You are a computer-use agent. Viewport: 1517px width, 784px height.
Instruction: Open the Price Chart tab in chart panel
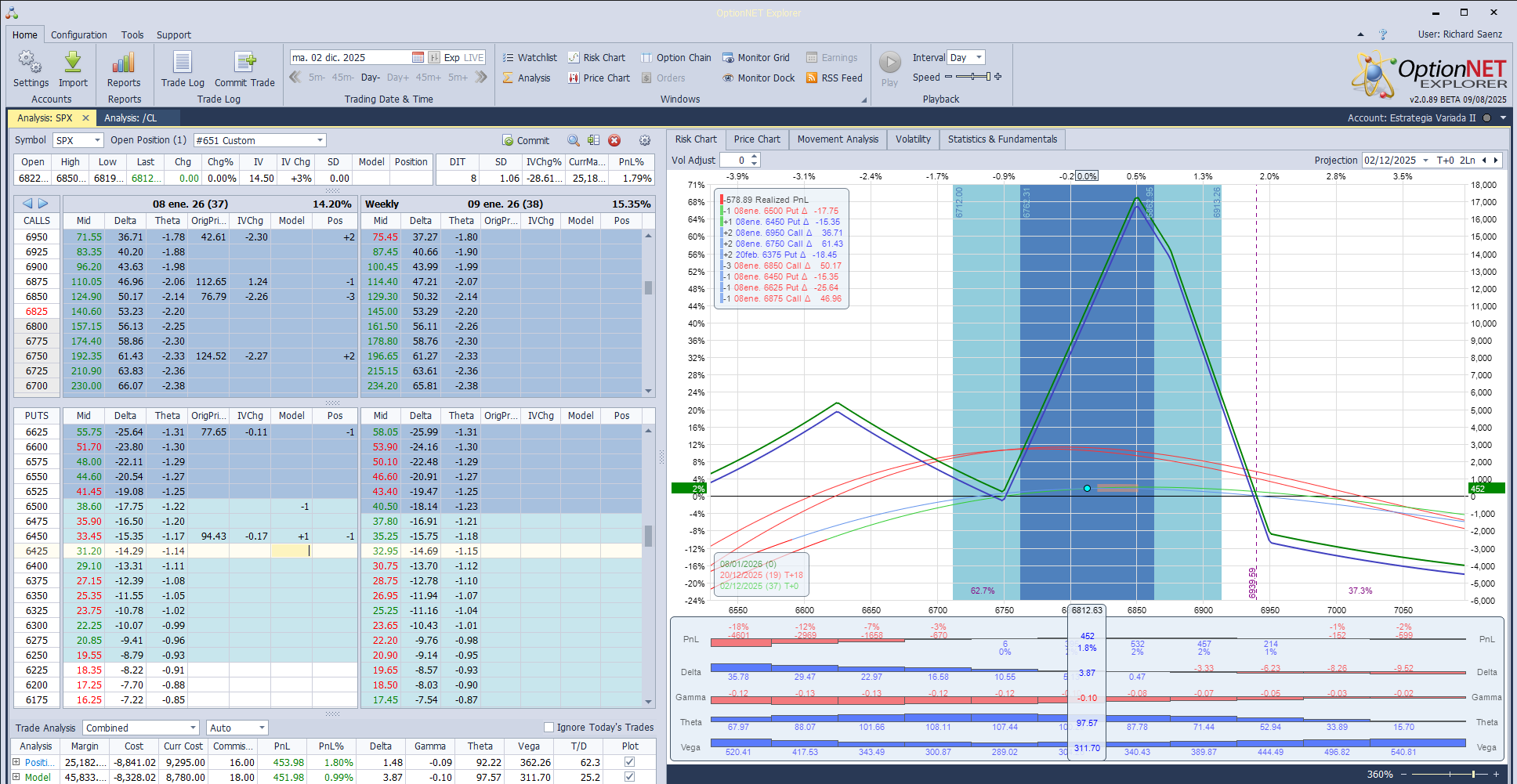[x=757, y=139]
